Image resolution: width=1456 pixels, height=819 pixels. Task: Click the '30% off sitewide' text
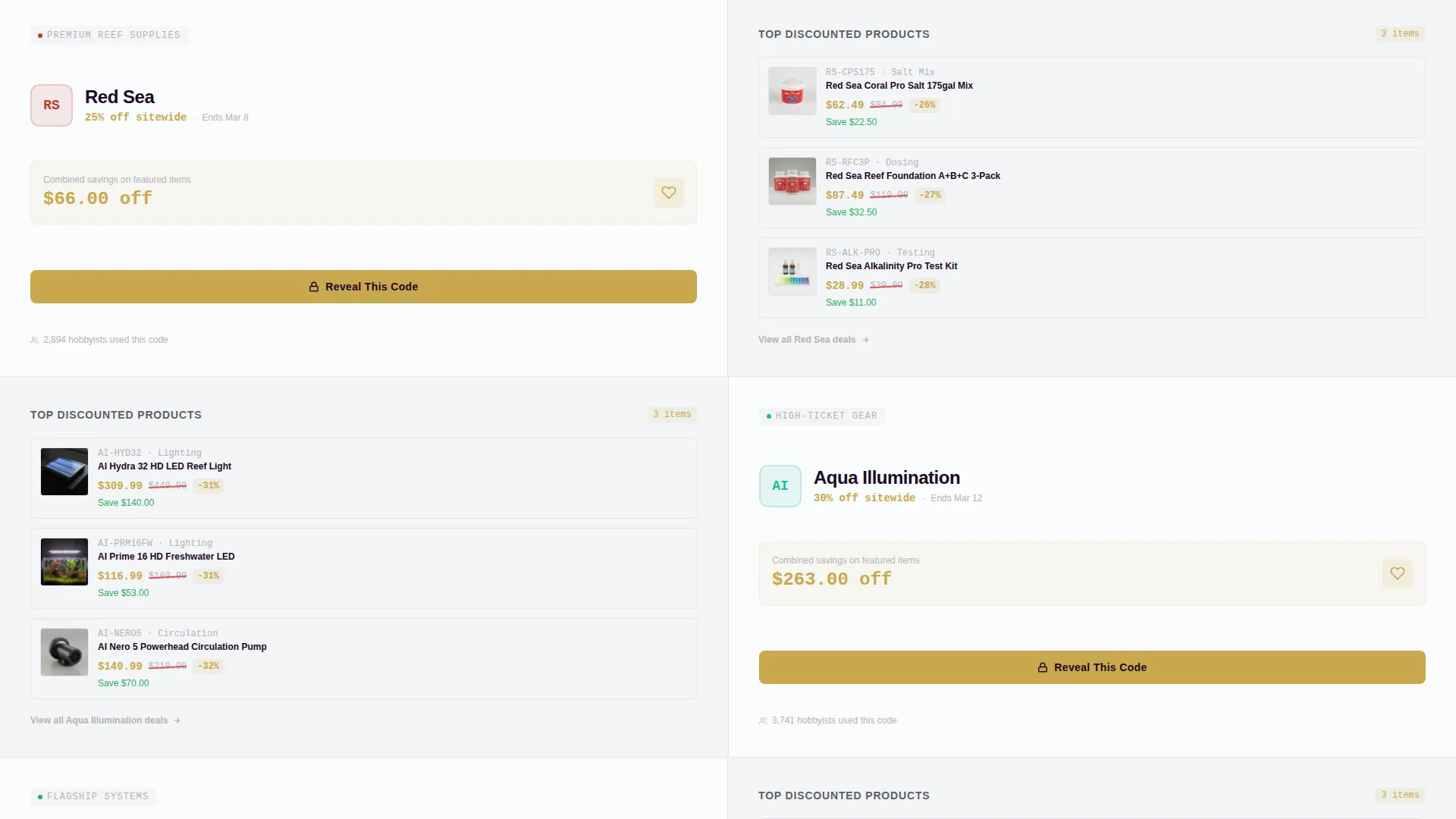click(x=864, y=498)
